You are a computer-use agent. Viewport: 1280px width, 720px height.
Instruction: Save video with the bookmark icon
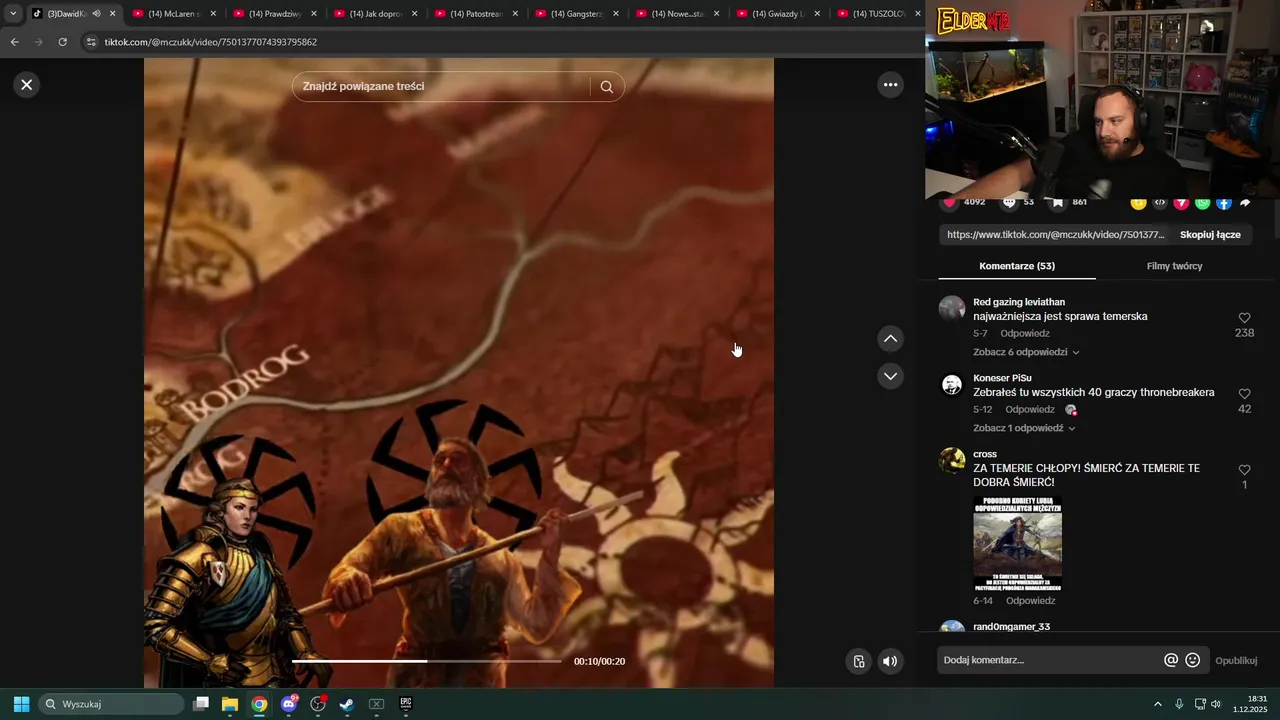pyautogui.click(x=1058, y=202)
